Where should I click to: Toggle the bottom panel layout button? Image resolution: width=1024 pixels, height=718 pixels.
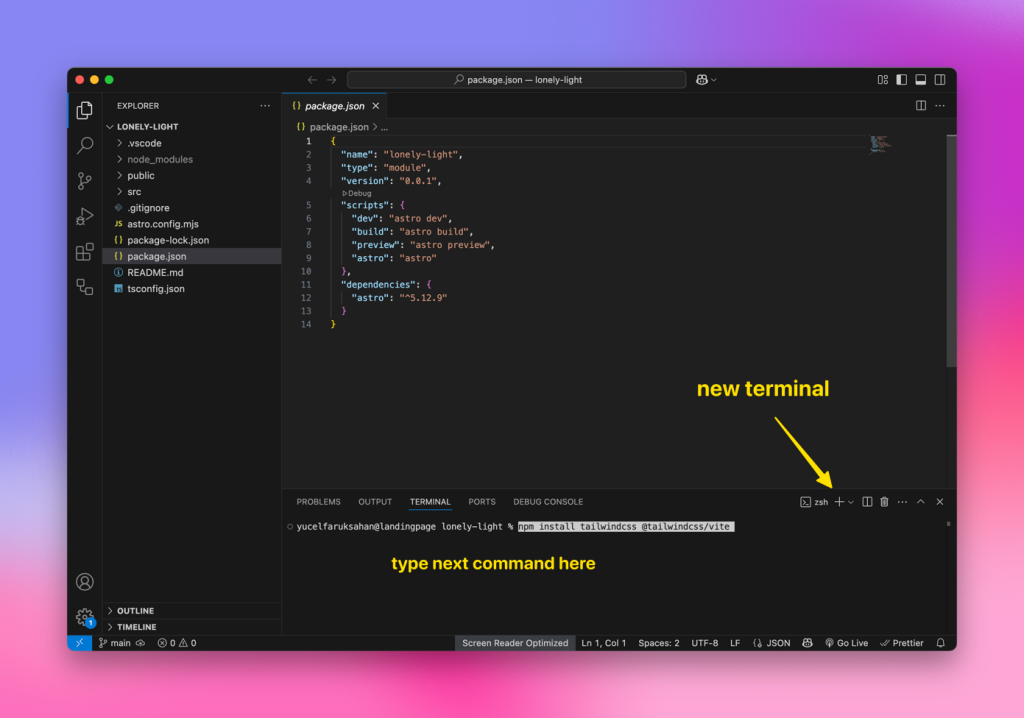click(921, 80)
